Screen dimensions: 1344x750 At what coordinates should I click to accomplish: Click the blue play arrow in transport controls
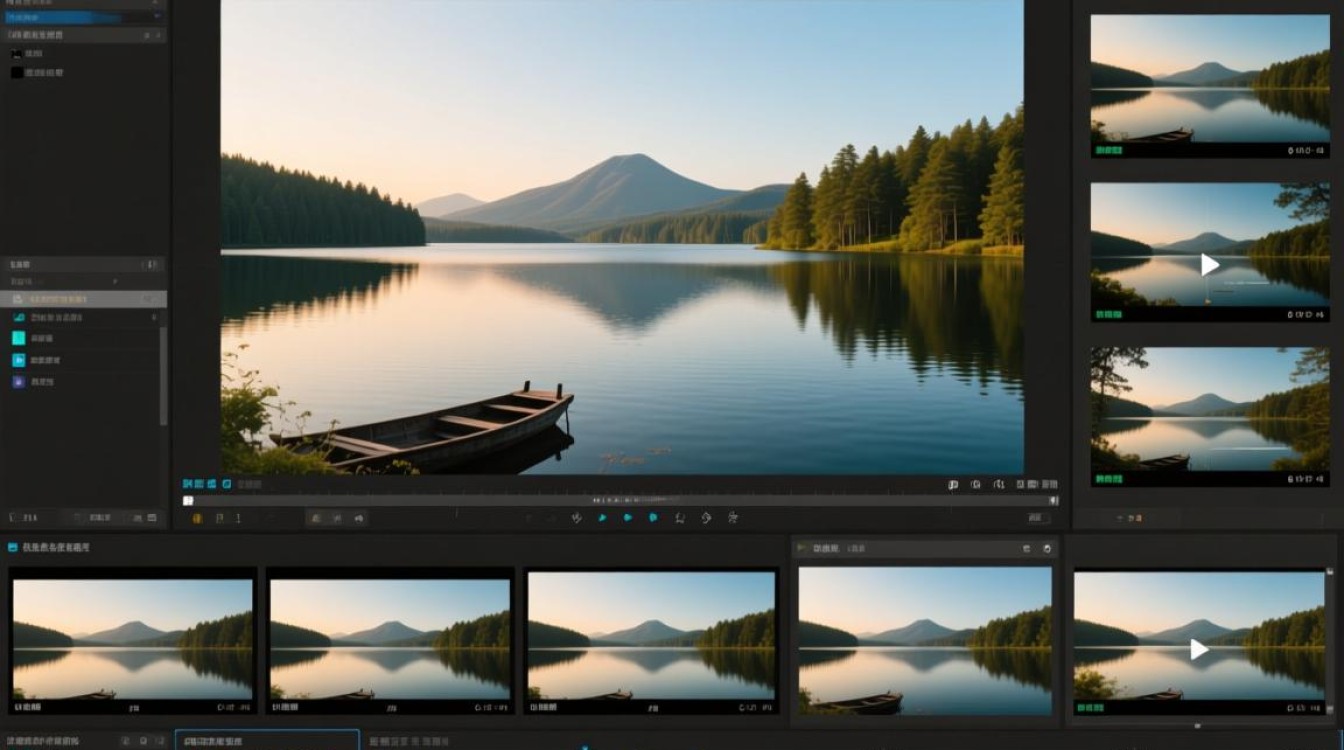602,518
